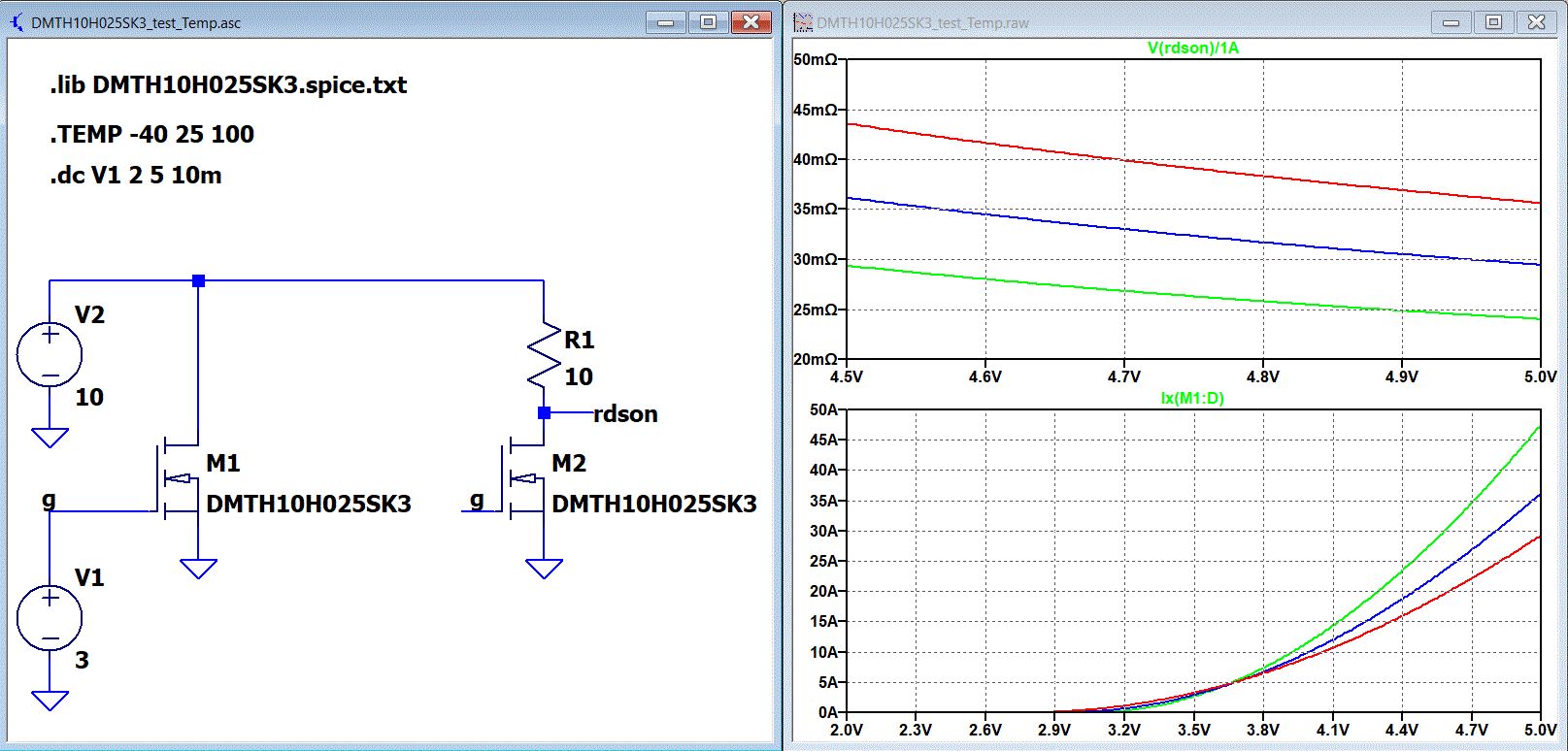Image resolution: width=1568 pixels, height=751 pixels.
Task: Click the V1 value 3
Action: [83, 661]
